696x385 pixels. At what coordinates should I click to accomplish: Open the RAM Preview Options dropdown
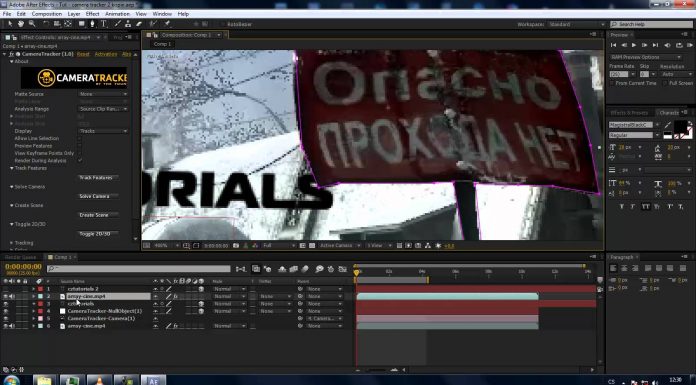pyautogui.click(x=646, y=57)
